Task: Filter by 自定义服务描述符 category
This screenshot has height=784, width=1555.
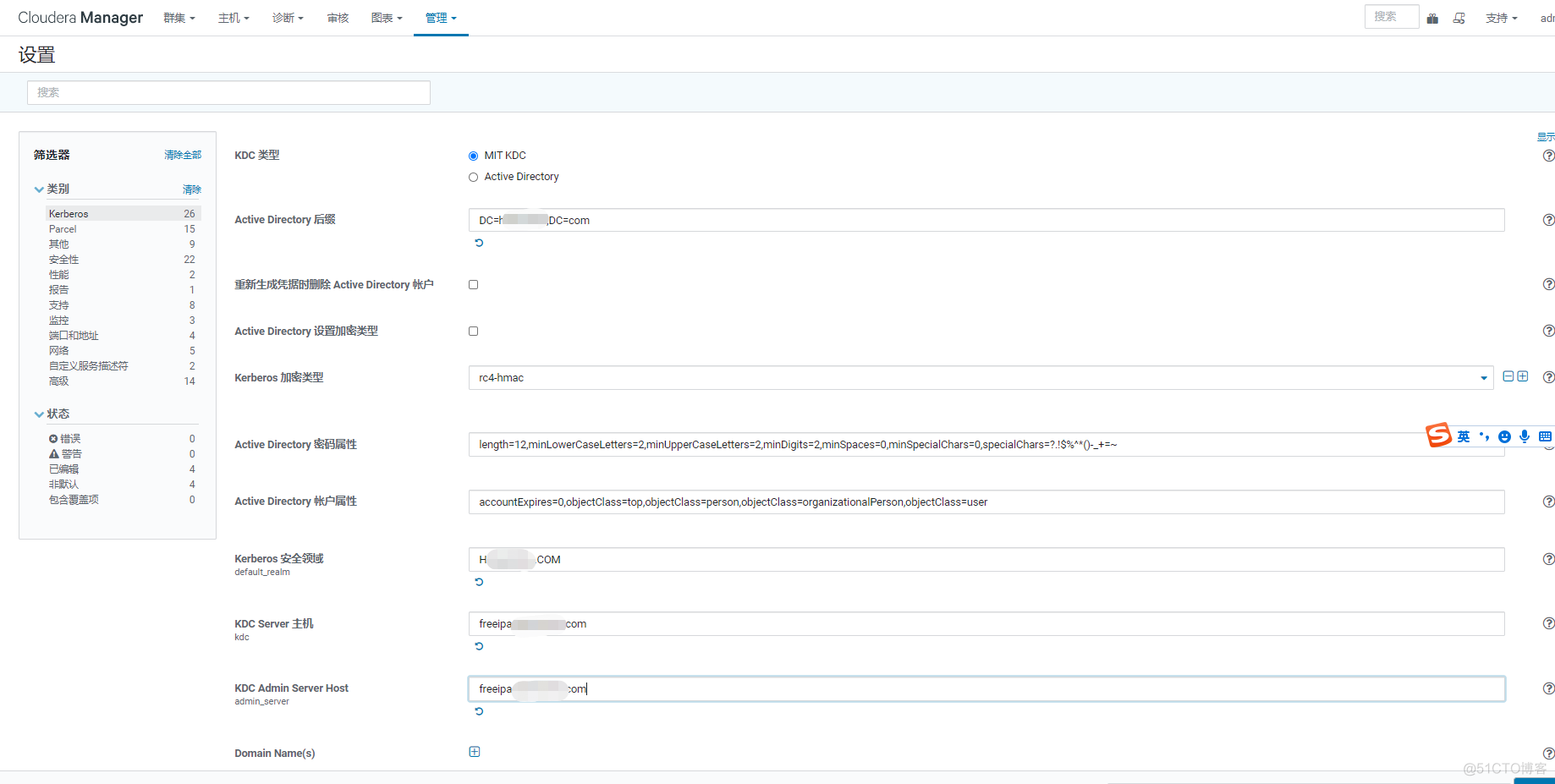Action: coord(123,366)
